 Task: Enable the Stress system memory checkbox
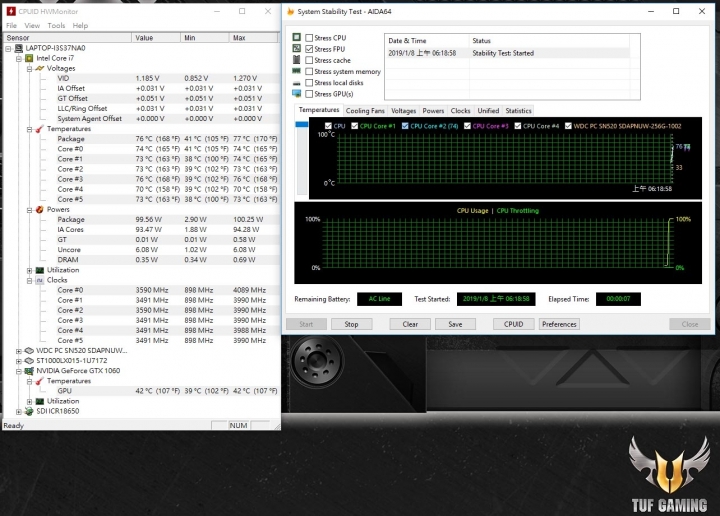[x=309, y=72]
